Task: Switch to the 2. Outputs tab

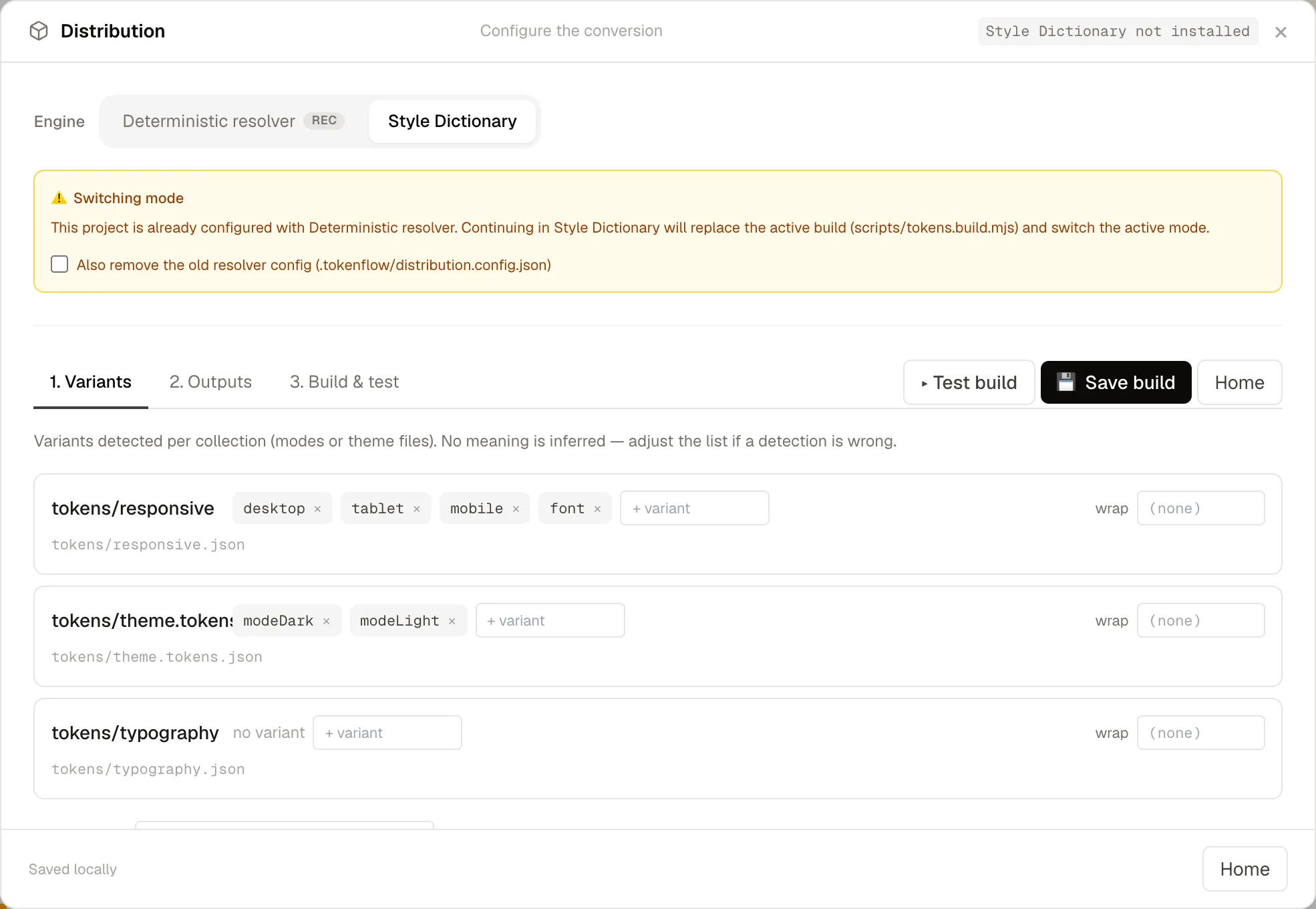Action: 210,382
